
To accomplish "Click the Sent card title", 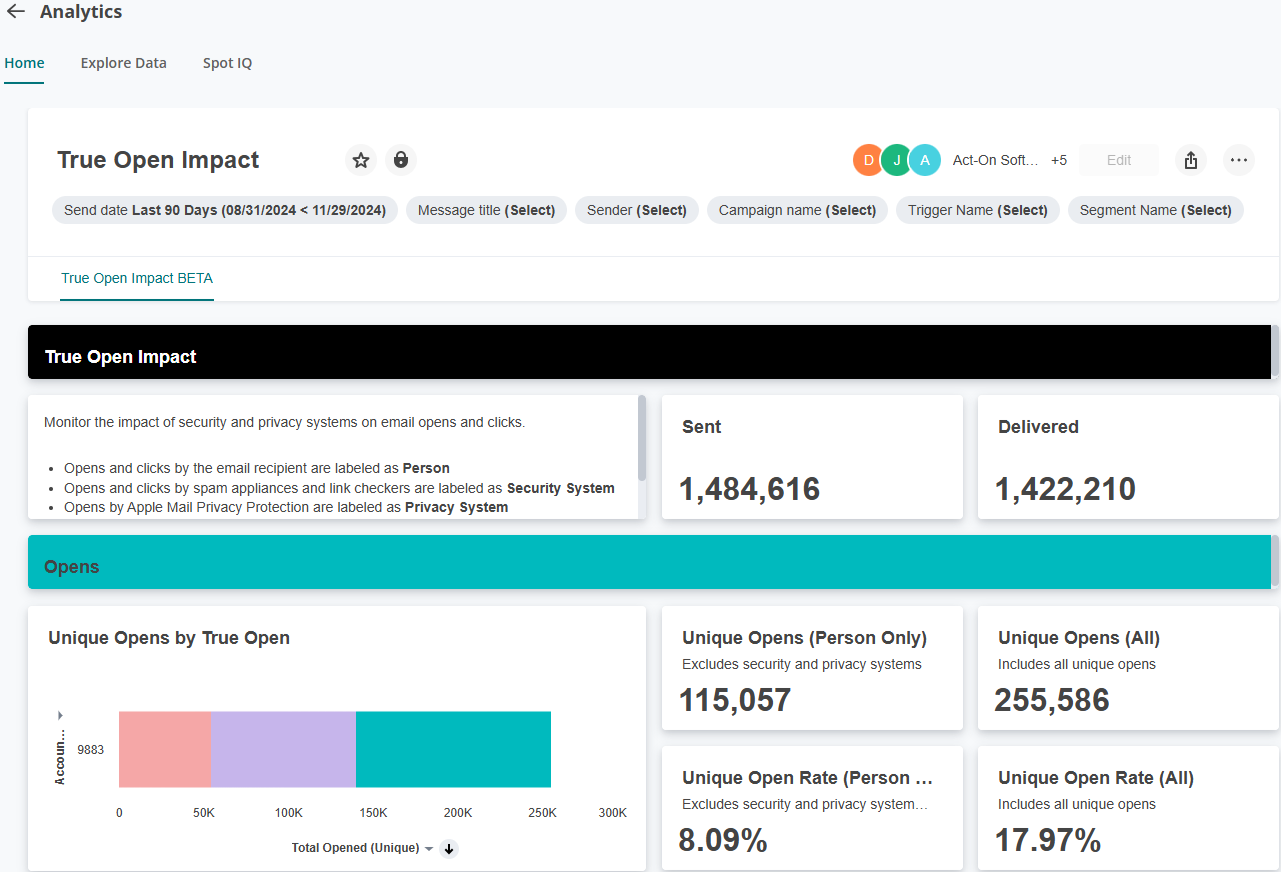I will pos(701,427).
